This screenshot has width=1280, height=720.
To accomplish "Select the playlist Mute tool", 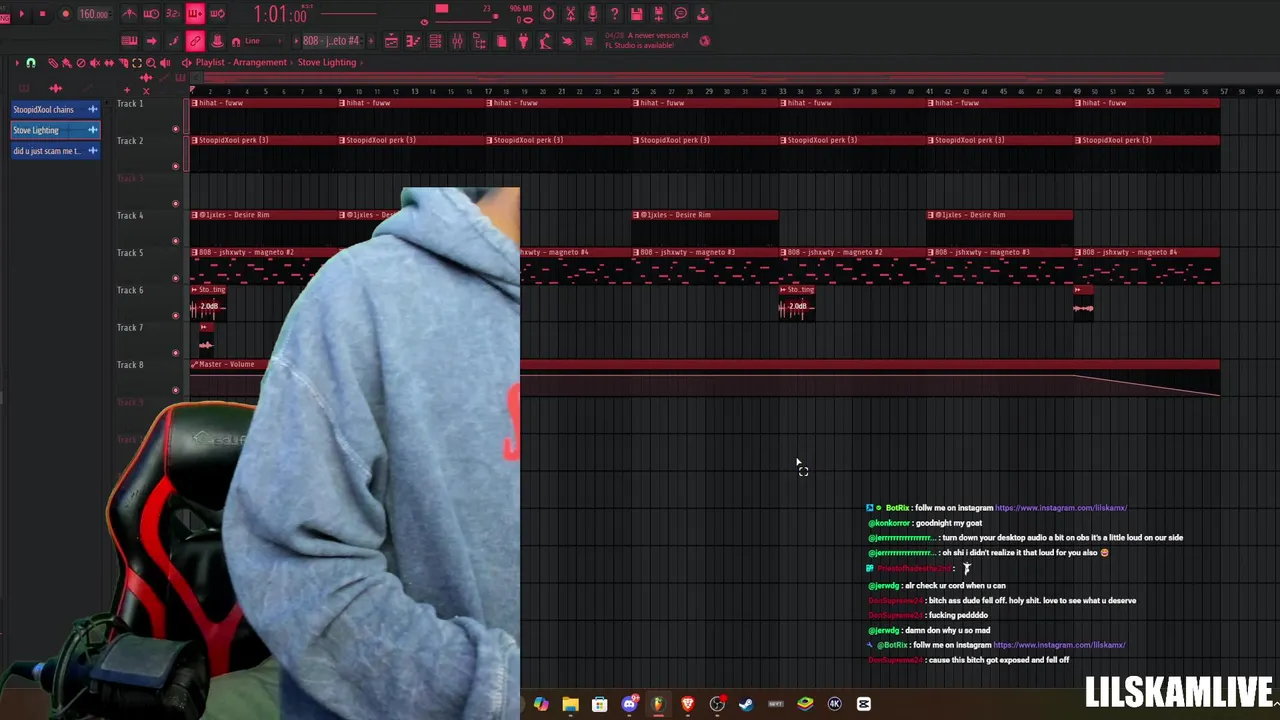I will coord(95,62).
